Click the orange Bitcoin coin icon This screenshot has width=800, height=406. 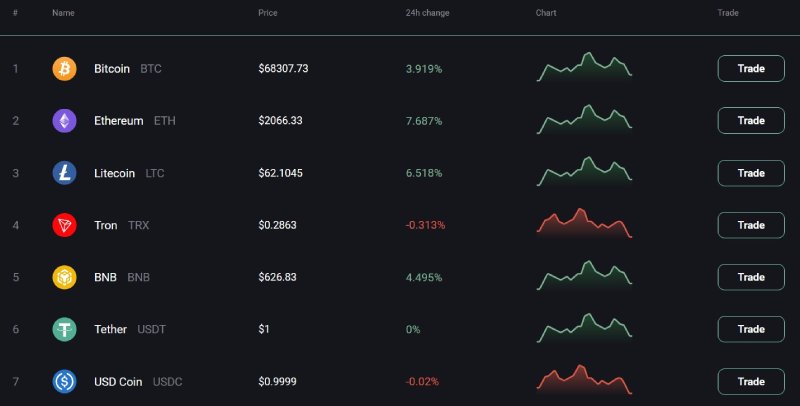pos(64,69)
